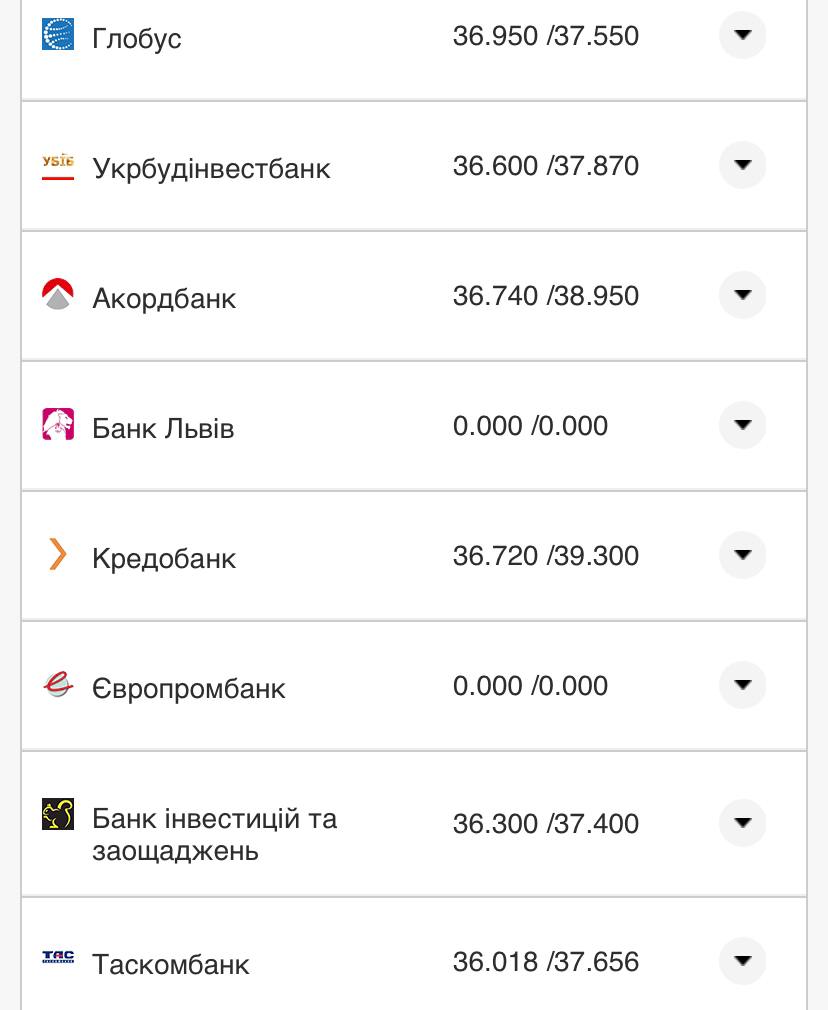Image resolution: width=828 pixels, height=1010 pixels.
Task: Expand the Укрбудінвестбанк rate details
Action: click(x=742, y=165)
